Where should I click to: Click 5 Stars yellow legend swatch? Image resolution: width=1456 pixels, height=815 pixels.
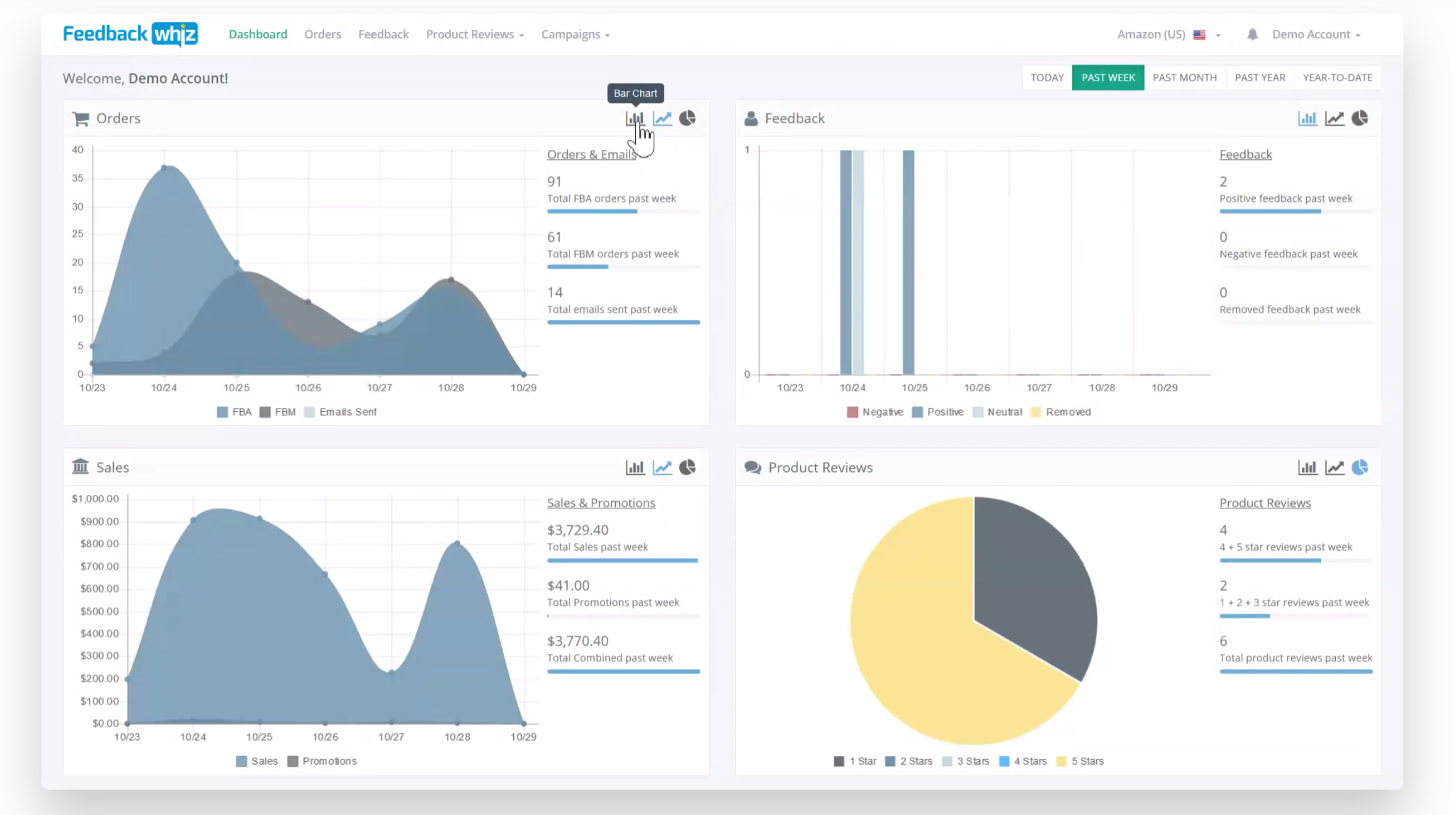click(1061, 761)
